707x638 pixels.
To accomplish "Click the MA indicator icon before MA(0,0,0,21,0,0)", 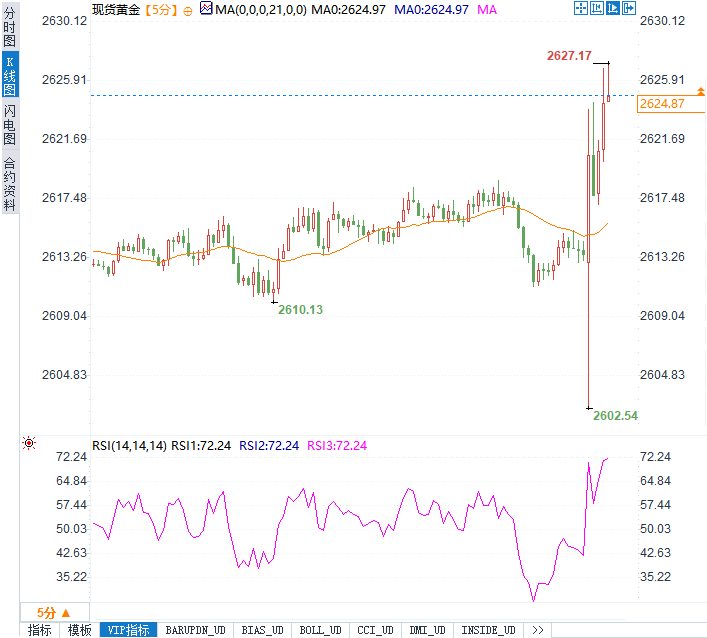I will (206, 8).
